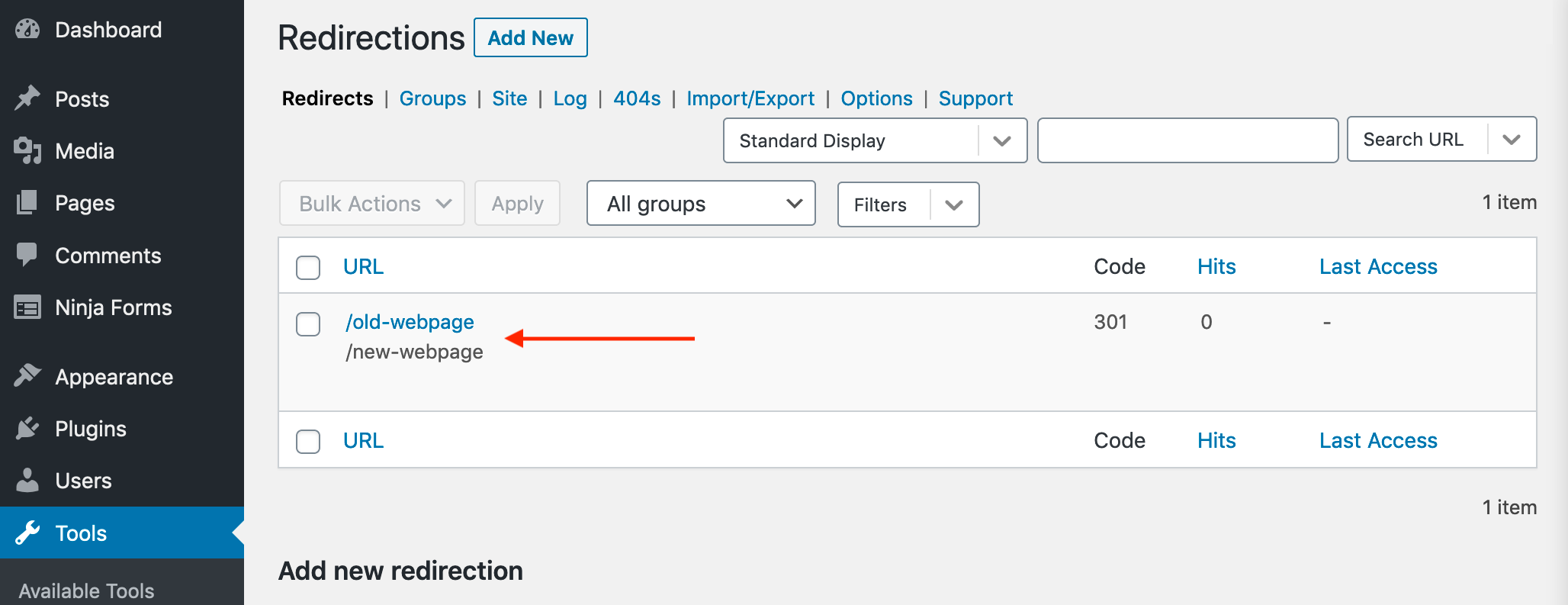The image size is (1568, 605).
Task: Click the 0 hits cell
Action: pos(1207,322)
